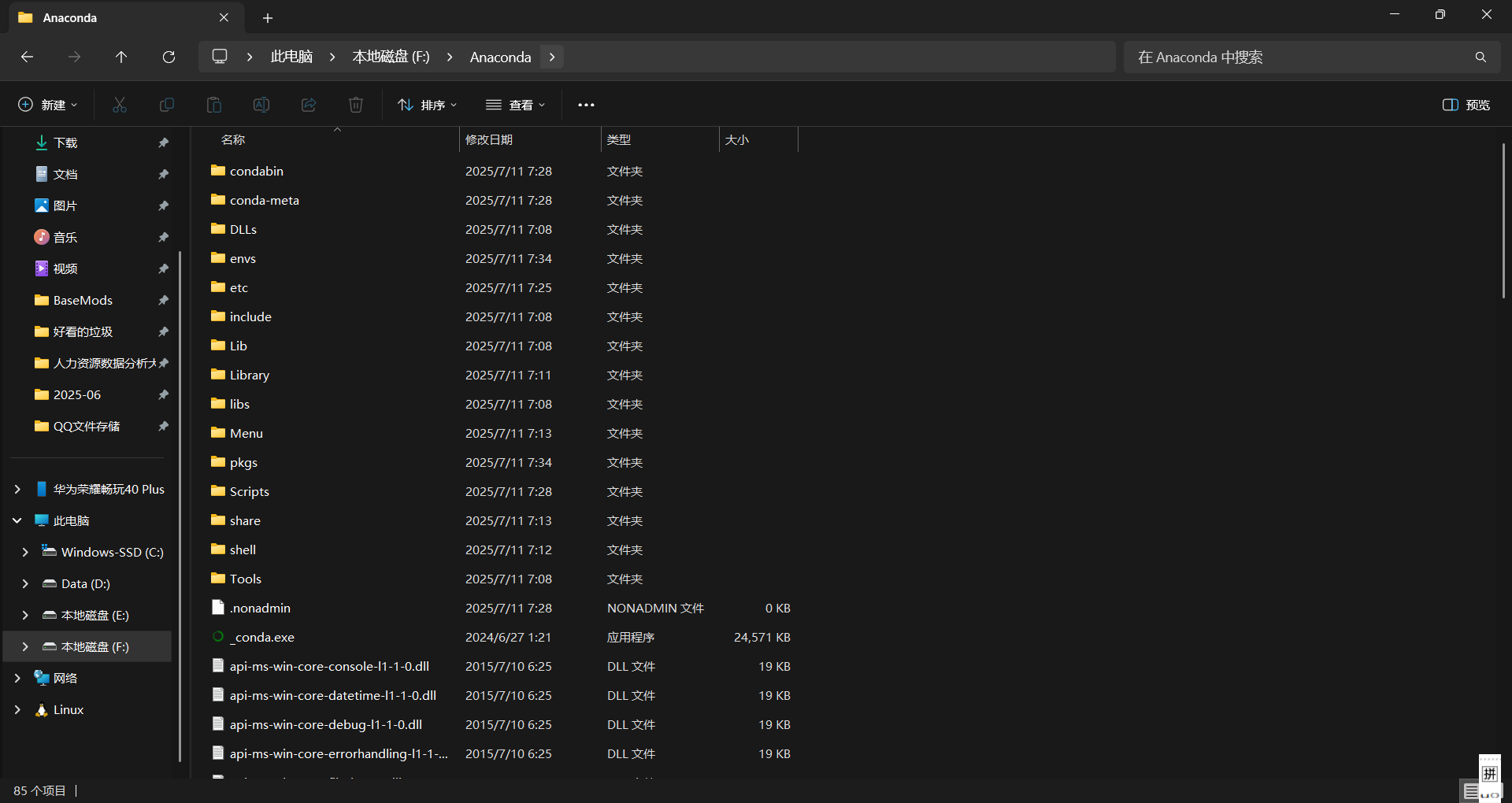Open the 查看 view dropdown

[x=516, y=105]
